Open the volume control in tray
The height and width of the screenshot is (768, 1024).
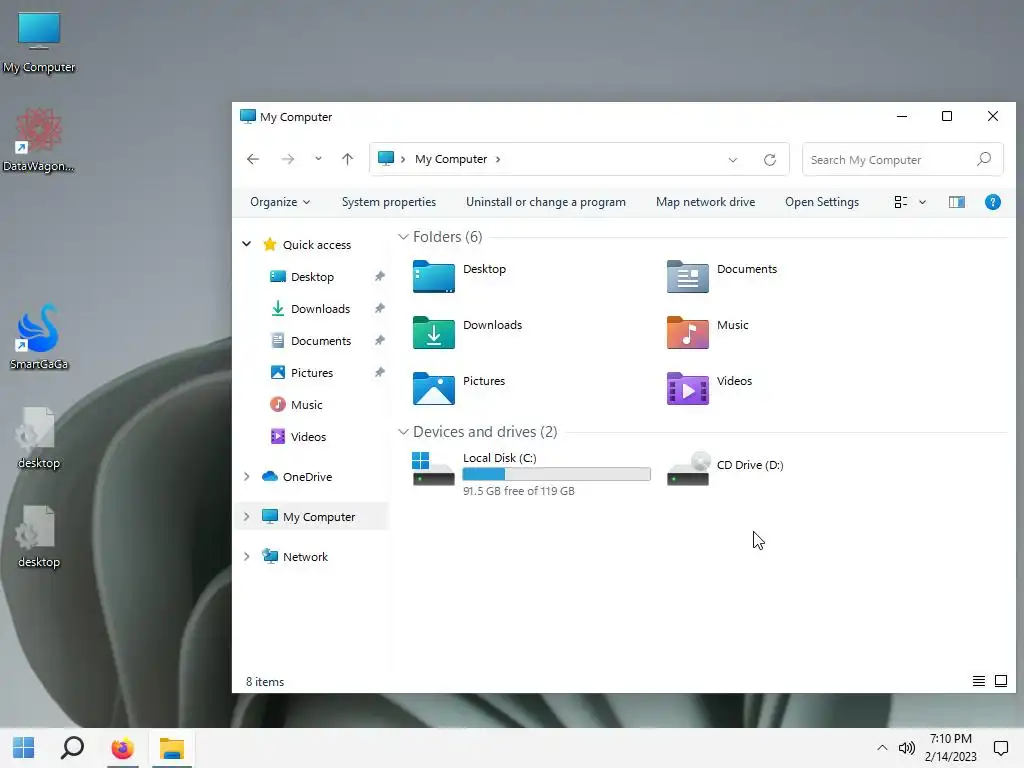coord(906,748)
